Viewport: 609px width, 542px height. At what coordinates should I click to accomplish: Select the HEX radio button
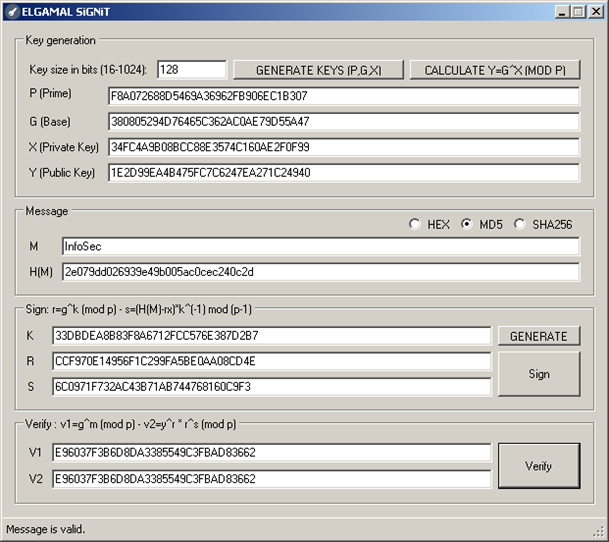(415, 224)
